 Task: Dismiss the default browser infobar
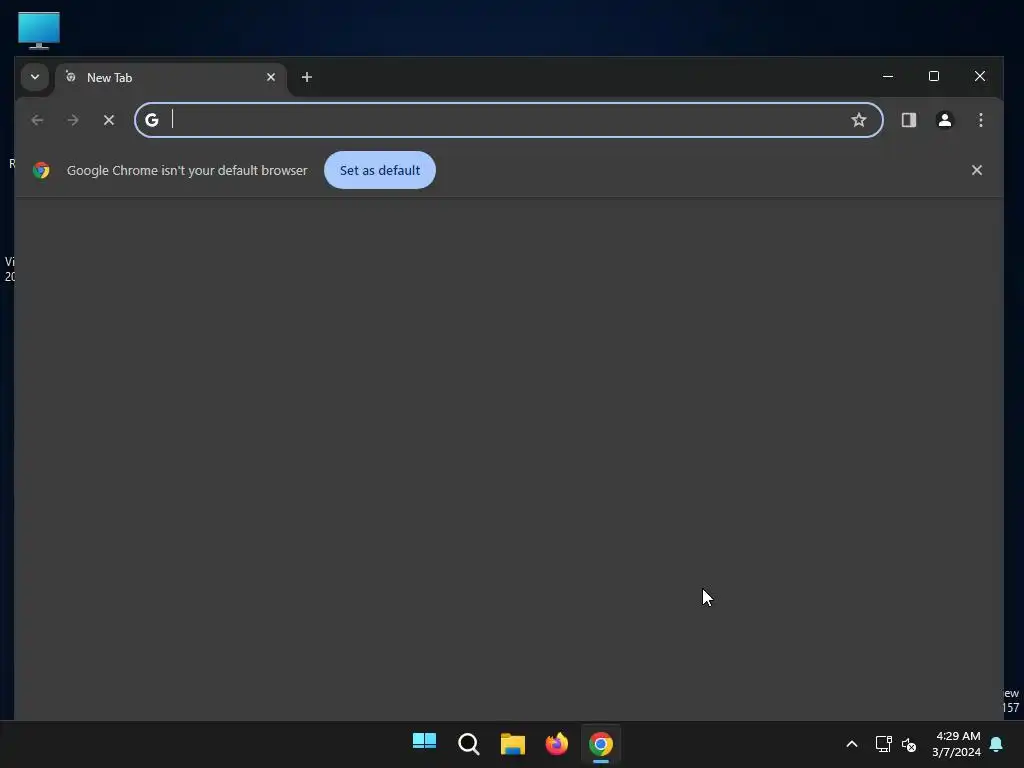tap(976, 170)
